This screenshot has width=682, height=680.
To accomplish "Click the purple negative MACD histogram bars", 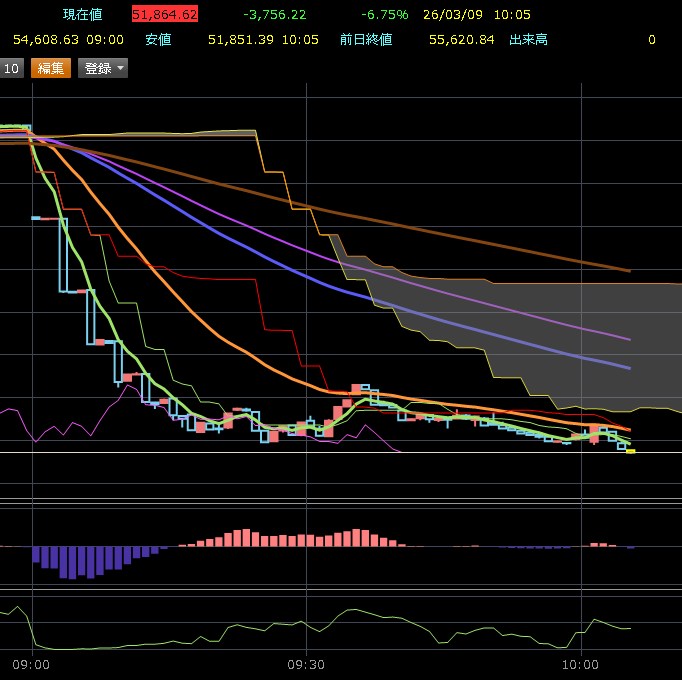I will coord(70,560).
